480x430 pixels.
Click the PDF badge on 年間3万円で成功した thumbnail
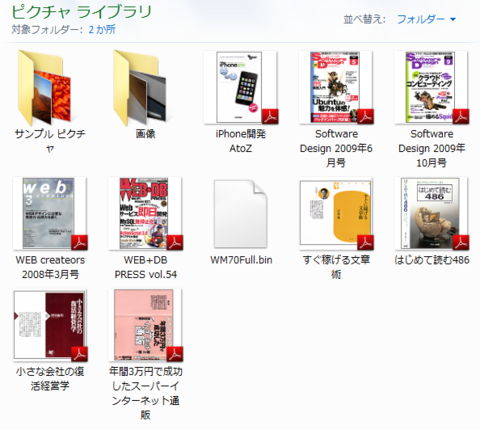(x=174, y=354)
